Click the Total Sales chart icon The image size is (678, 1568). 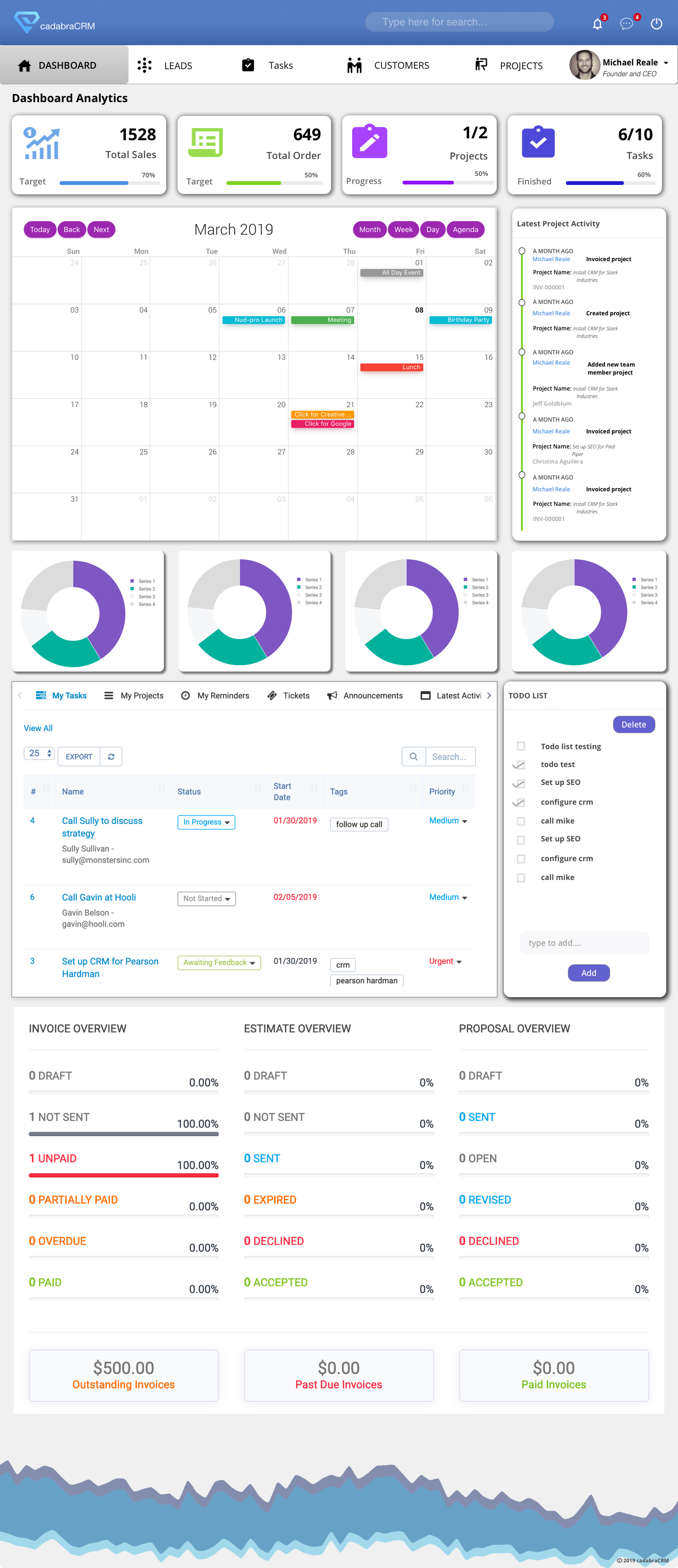(41, 144)
